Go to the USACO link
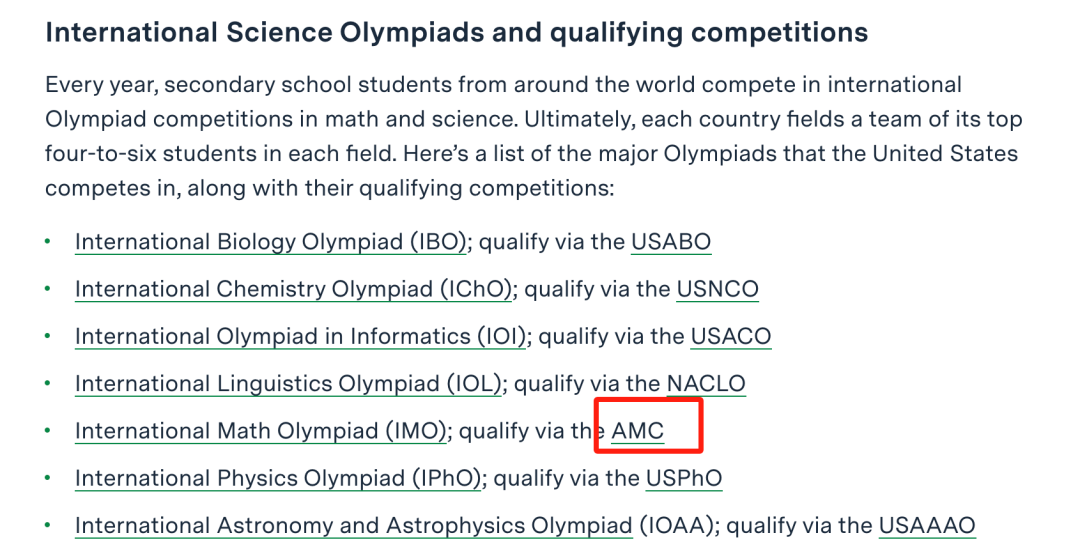Image resolution: width=1080 pixels, height=556 pixels. click(x=731, y=337)
